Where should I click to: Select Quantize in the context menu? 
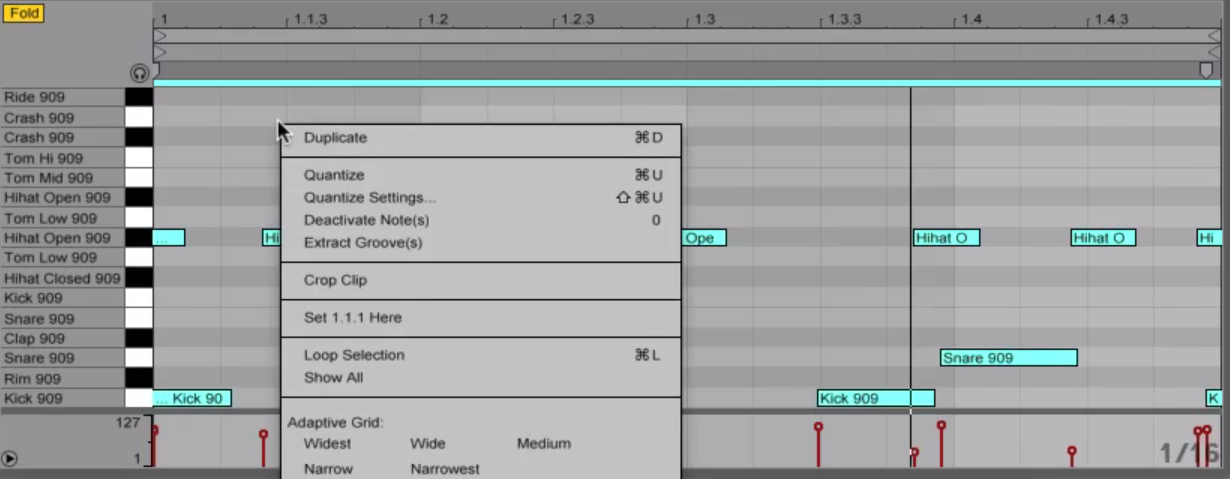click(334, 175)
